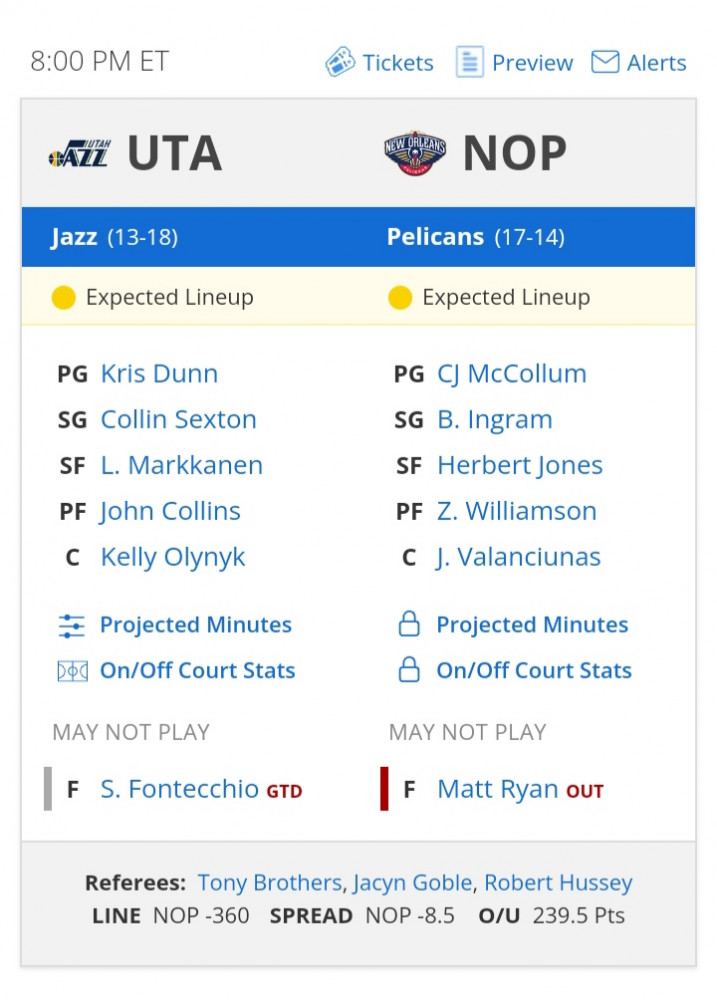Open CJ McCollum player page
717x1000 pixels.
[512, 374]
